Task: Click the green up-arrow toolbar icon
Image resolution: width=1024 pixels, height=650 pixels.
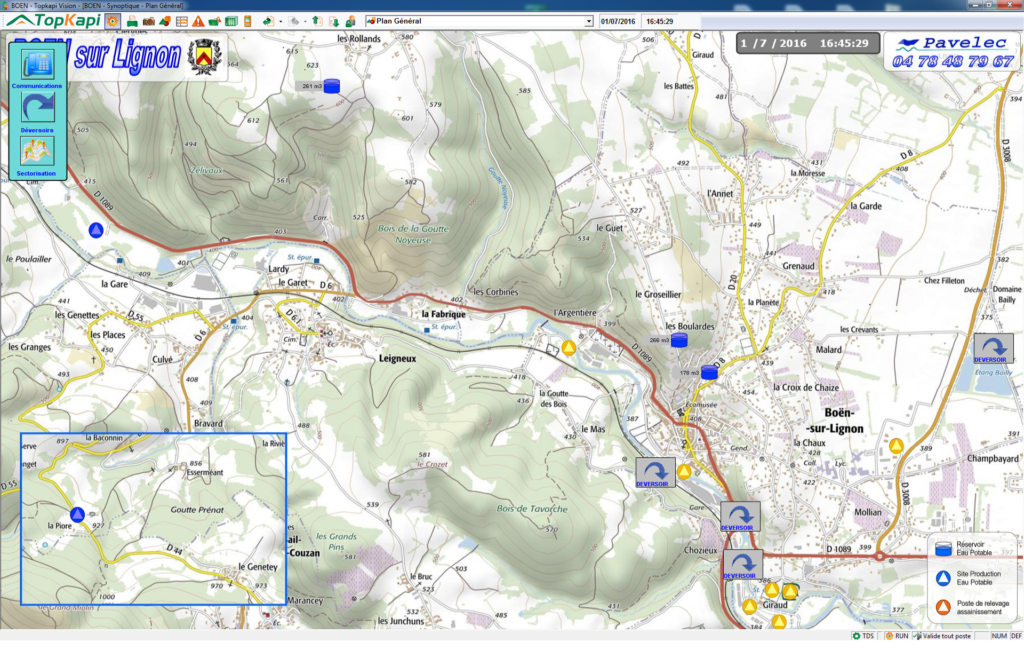Action: (317, 21)
